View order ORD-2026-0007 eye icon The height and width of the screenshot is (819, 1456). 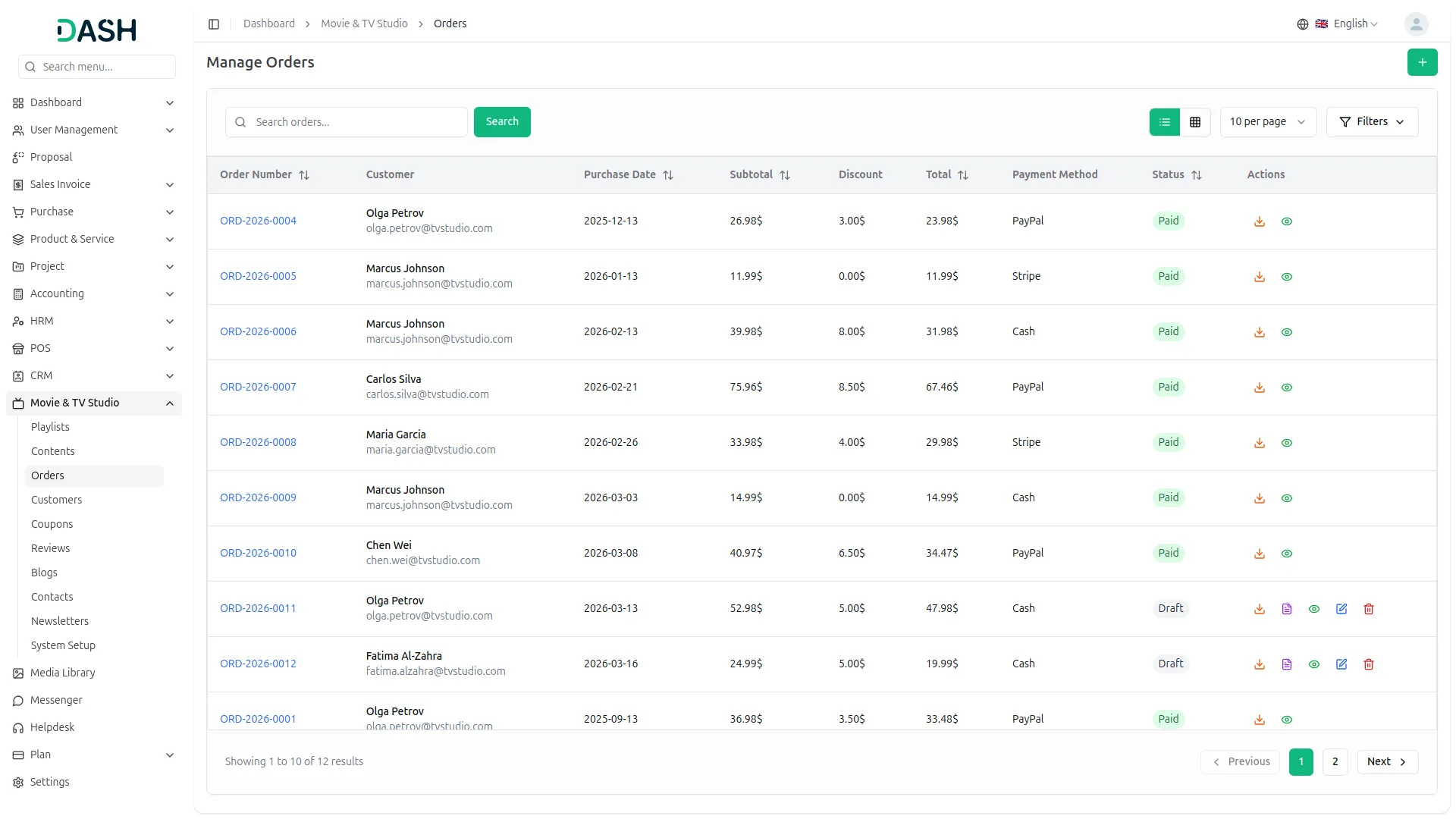tap(1286, 388)
